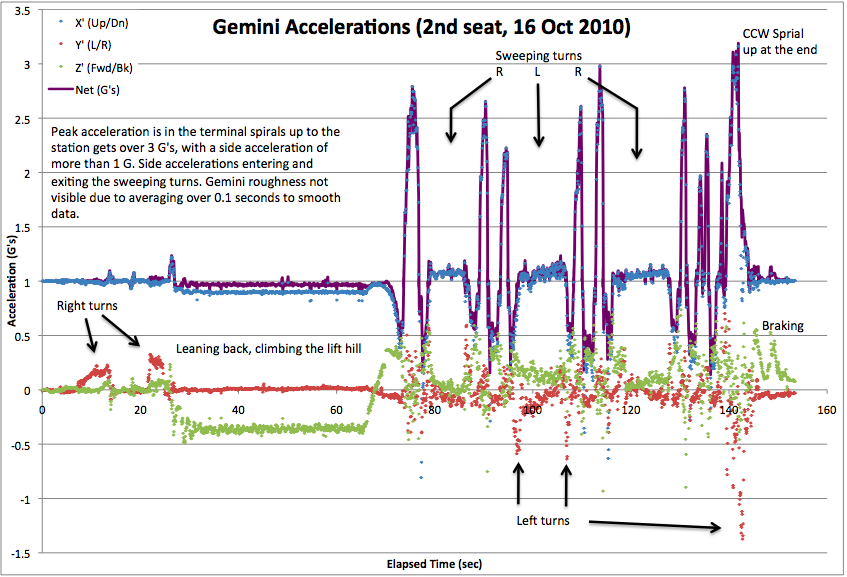Screen dimensions: 847x577
Task: Click the Y' (L/R) legend entry
Action: pyautogui.click(x=85, y=45)
